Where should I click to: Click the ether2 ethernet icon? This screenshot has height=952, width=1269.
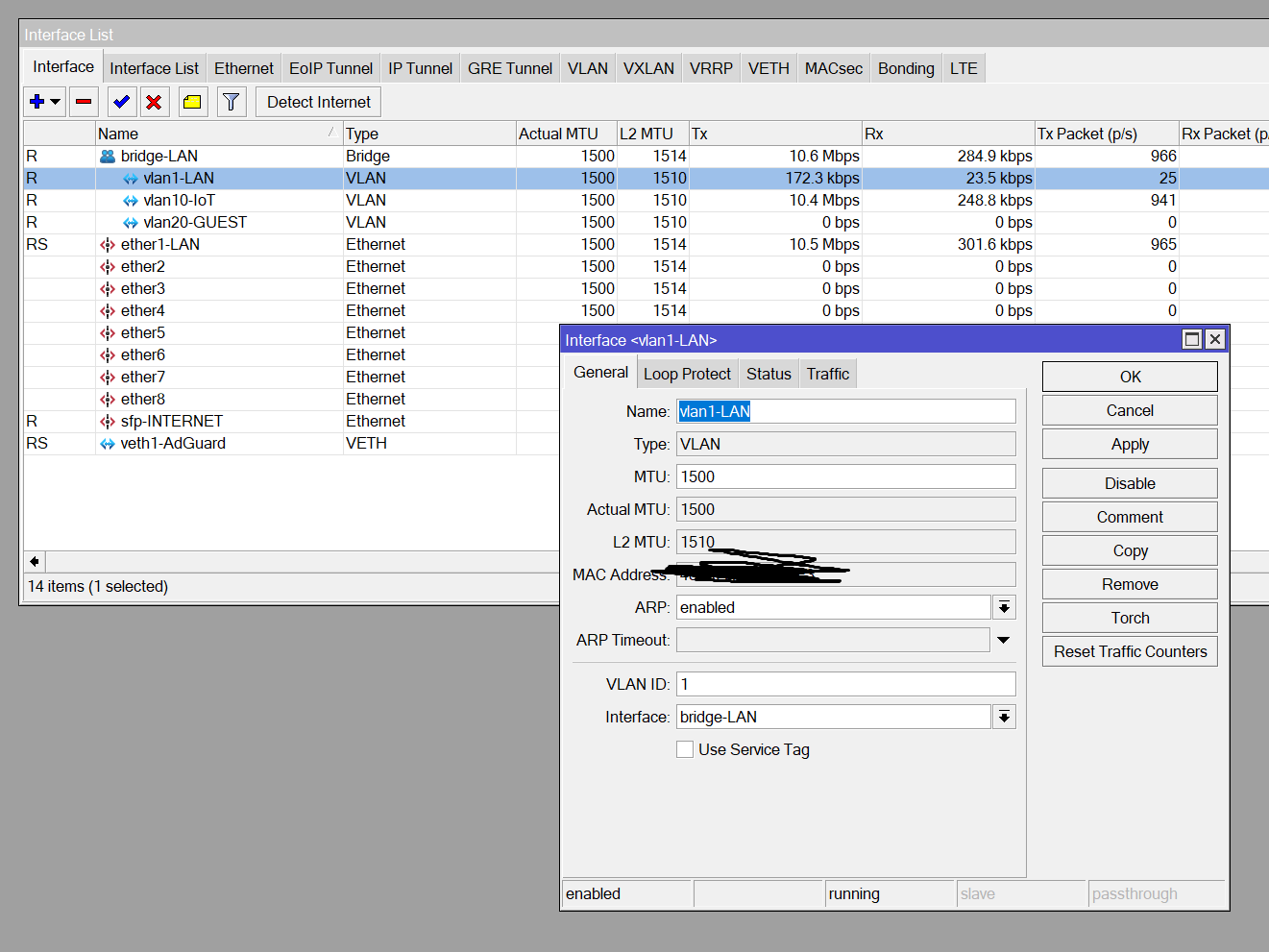click(x=108, y=267)
